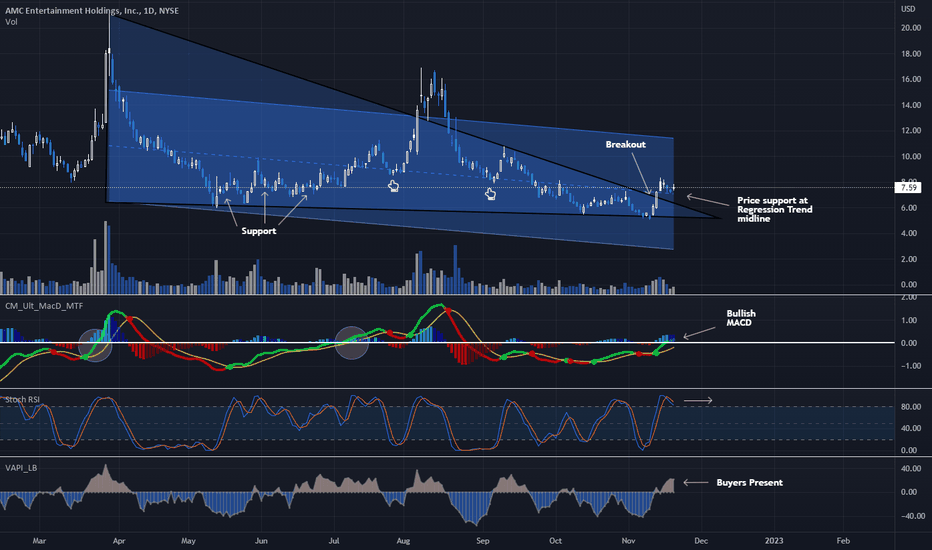The image size is (932, 550).
Task: Click the Aug label on time axis
Action: pyautogui.click(x=403, y=540)
